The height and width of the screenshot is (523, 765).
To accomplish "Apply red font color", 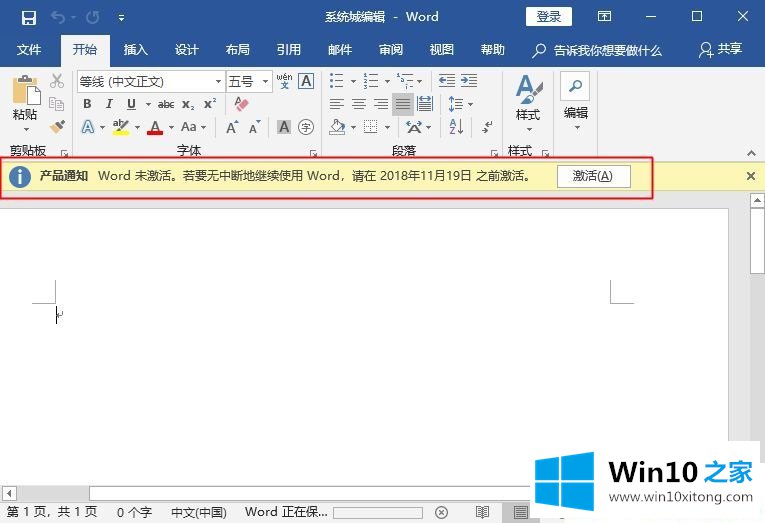I will tap(155, 127).
